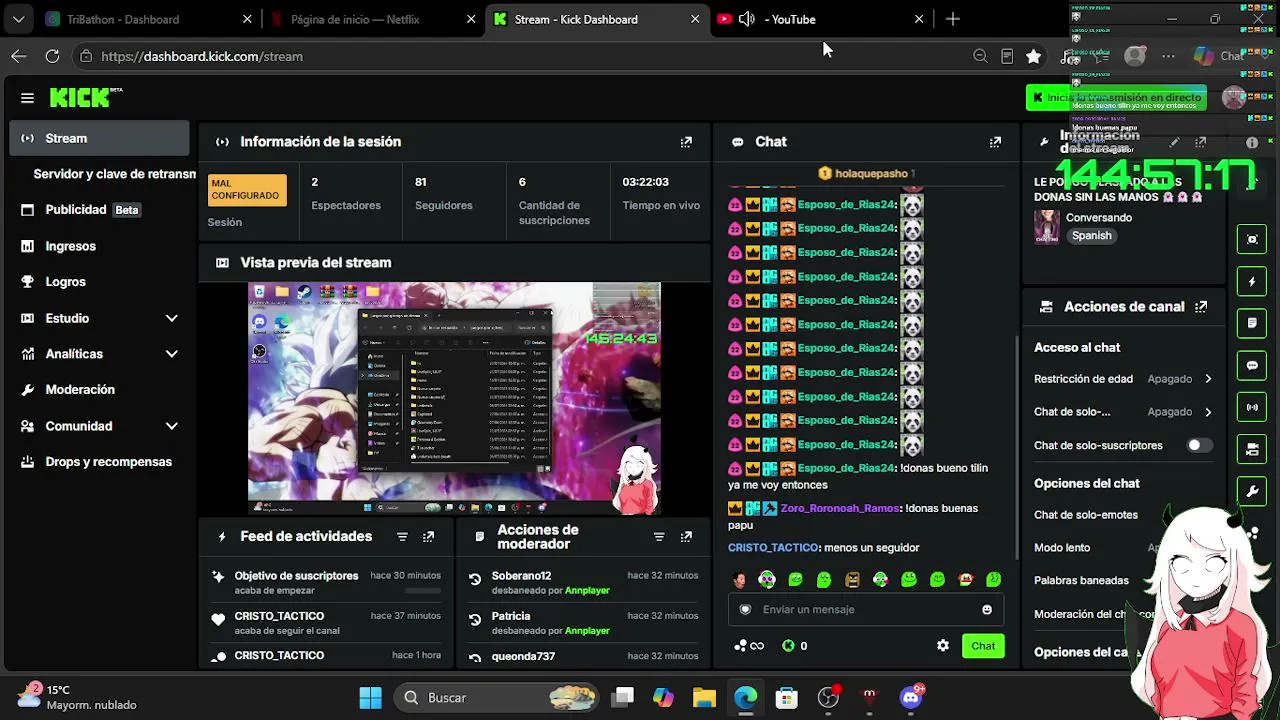The width and height of the screenshot is (1280, 720).
Task: Click the camera capture icon in right sidebar
Action: 1252,240
